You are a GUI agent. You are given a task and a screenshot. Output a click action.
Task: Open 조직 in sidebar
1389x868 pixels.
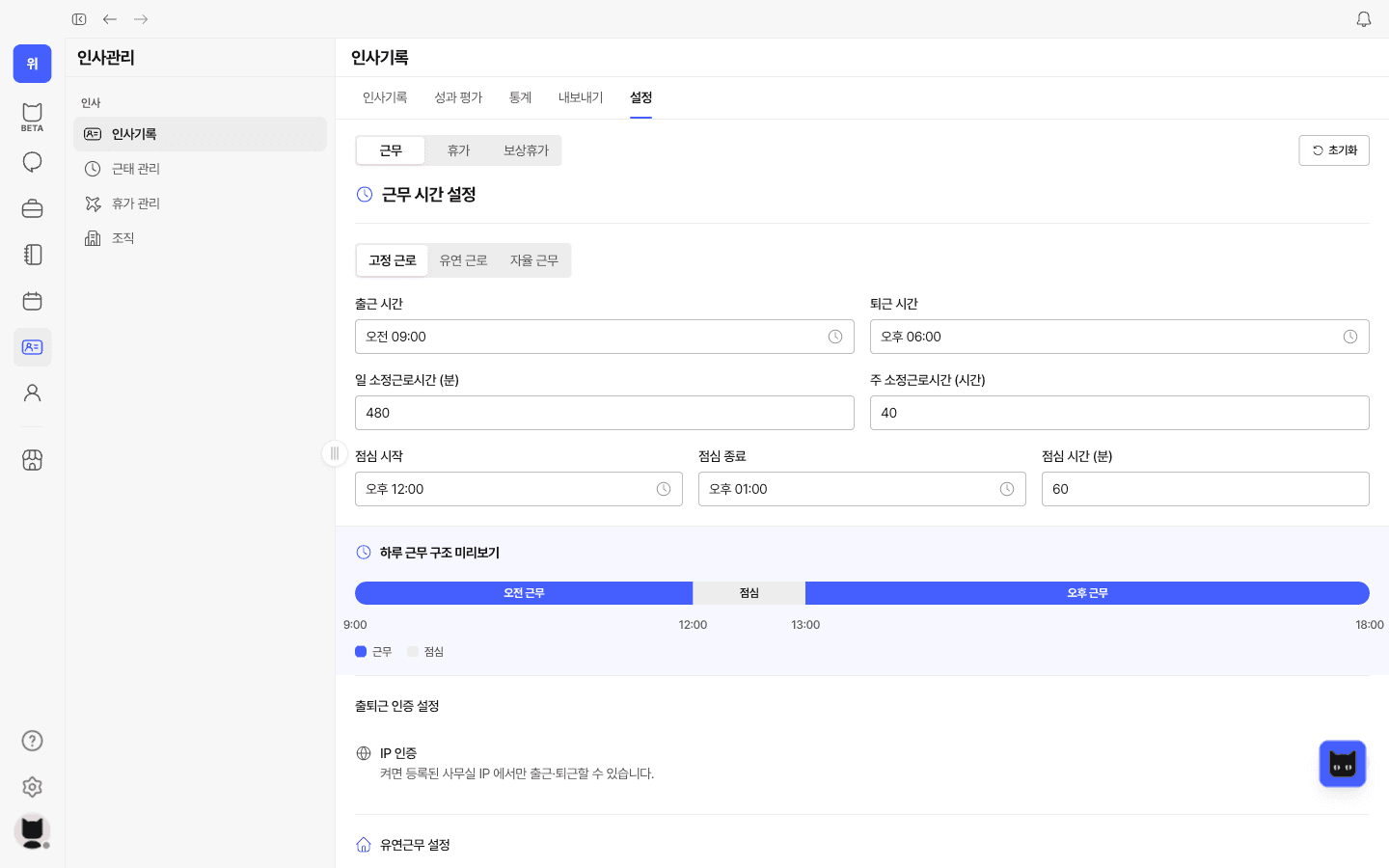click(x=201, y=238)
